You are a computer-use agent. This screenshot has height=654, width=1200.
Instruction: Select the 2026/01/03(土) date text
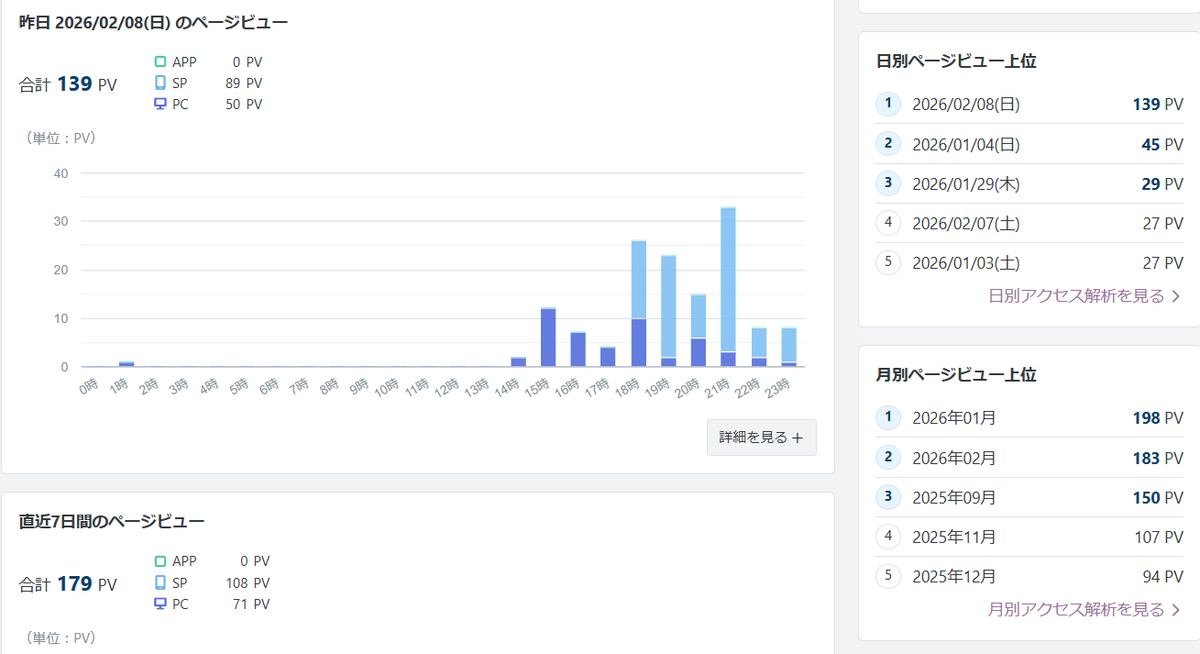pyautogui.click(x=966, y=262)
